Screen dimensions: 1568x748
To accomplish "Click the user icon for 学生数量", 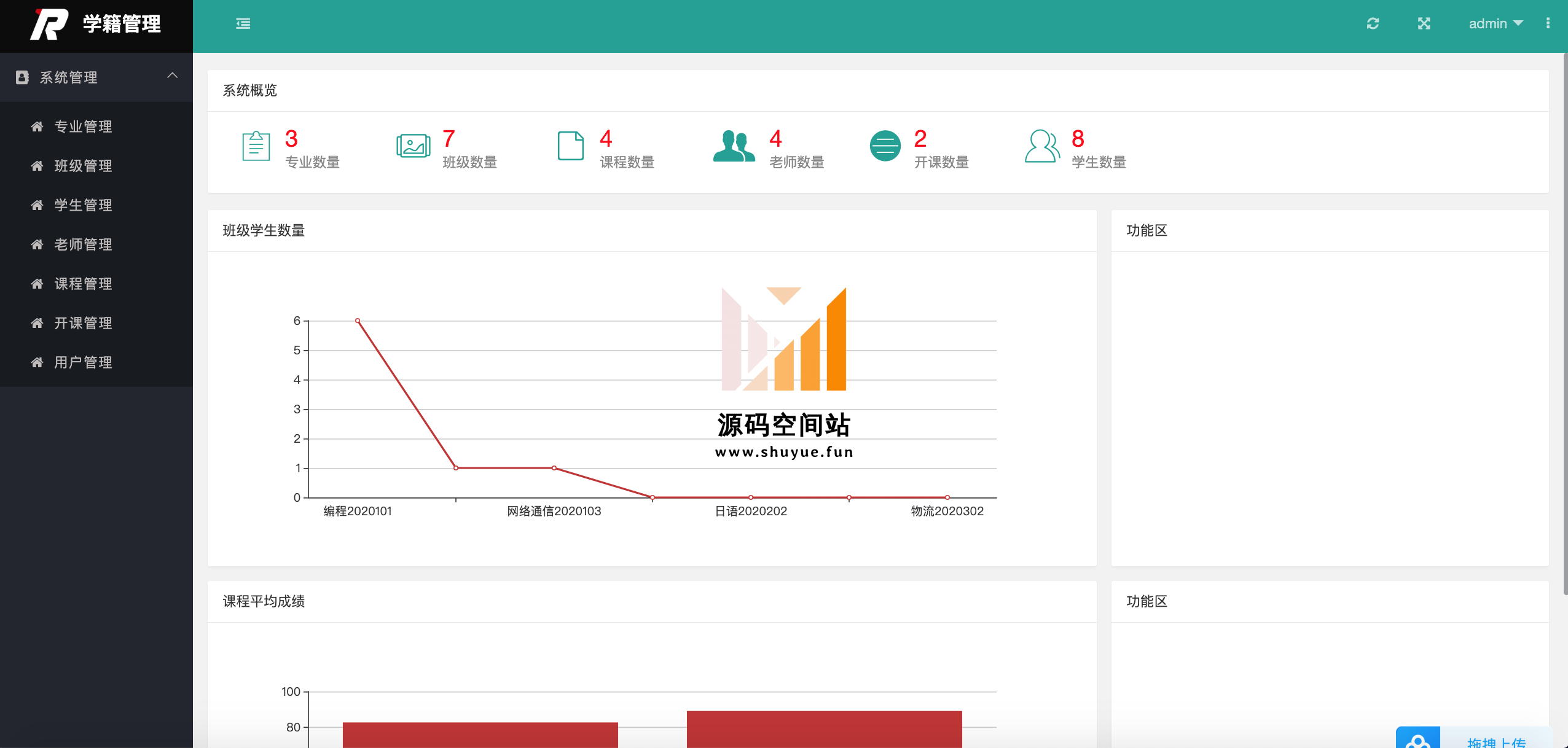I will (x=1042, y=146).
